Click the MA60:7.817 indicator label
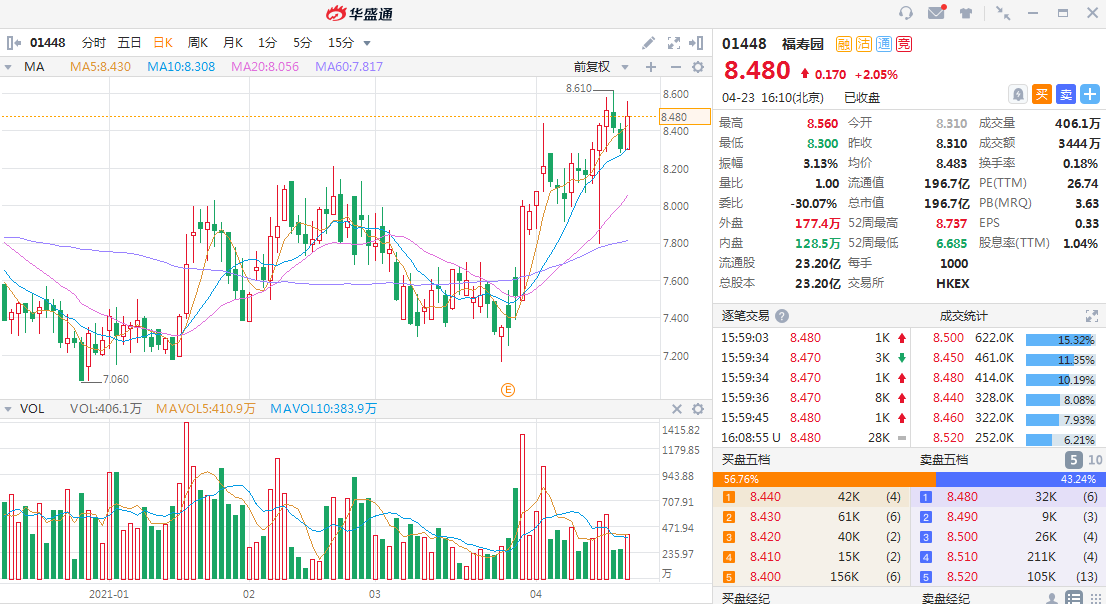 click(x=349, y=67)
